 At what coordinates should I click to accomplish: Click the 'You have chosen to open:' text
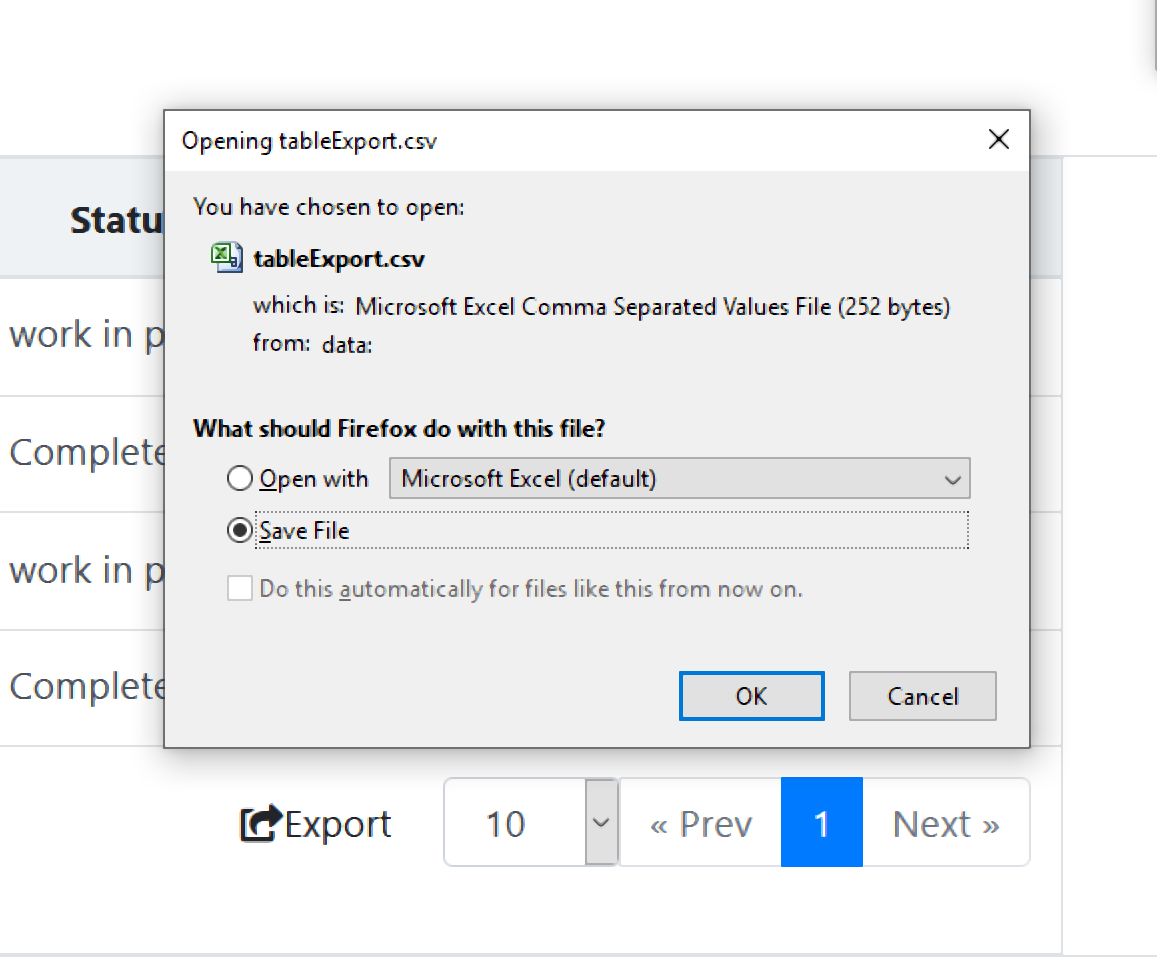pos(328,207)
